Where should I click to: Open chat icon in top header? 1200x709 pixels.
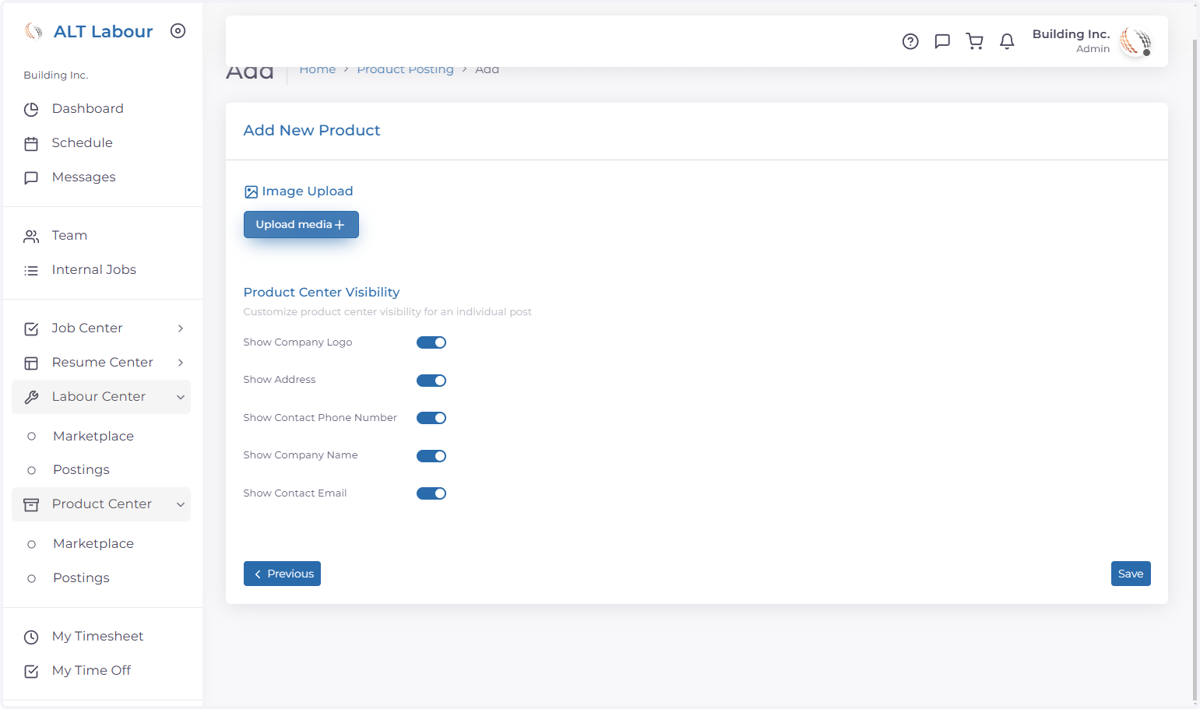click(x=942, y=41)
